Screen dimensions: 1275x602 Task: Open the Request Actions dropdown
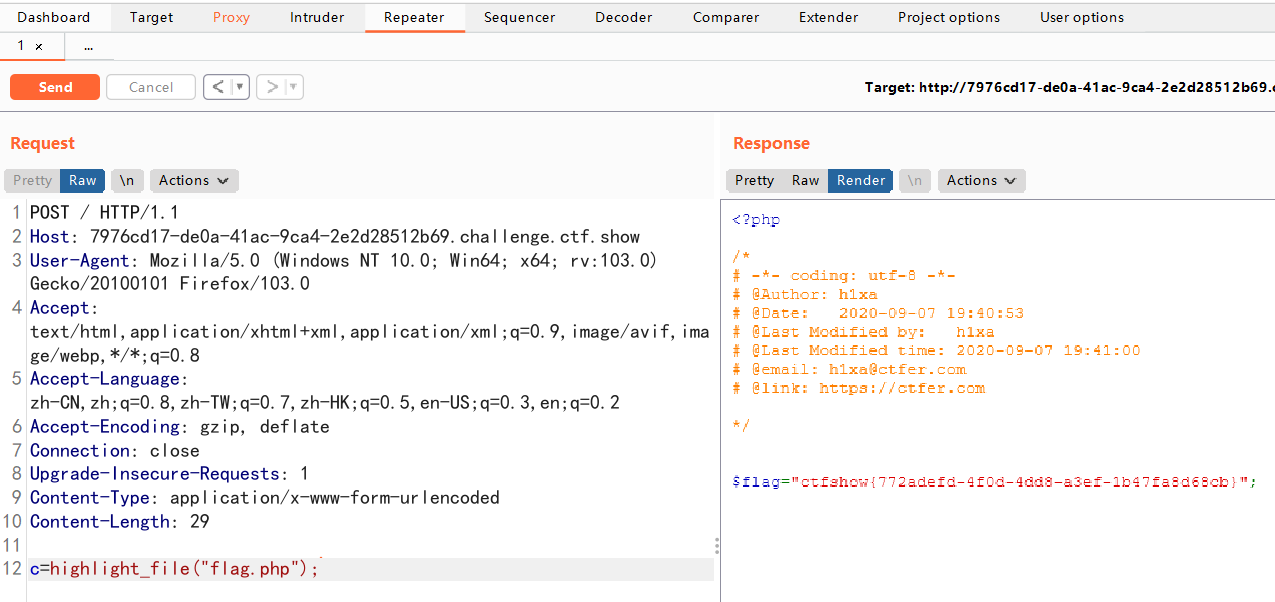tap(194, 180)
